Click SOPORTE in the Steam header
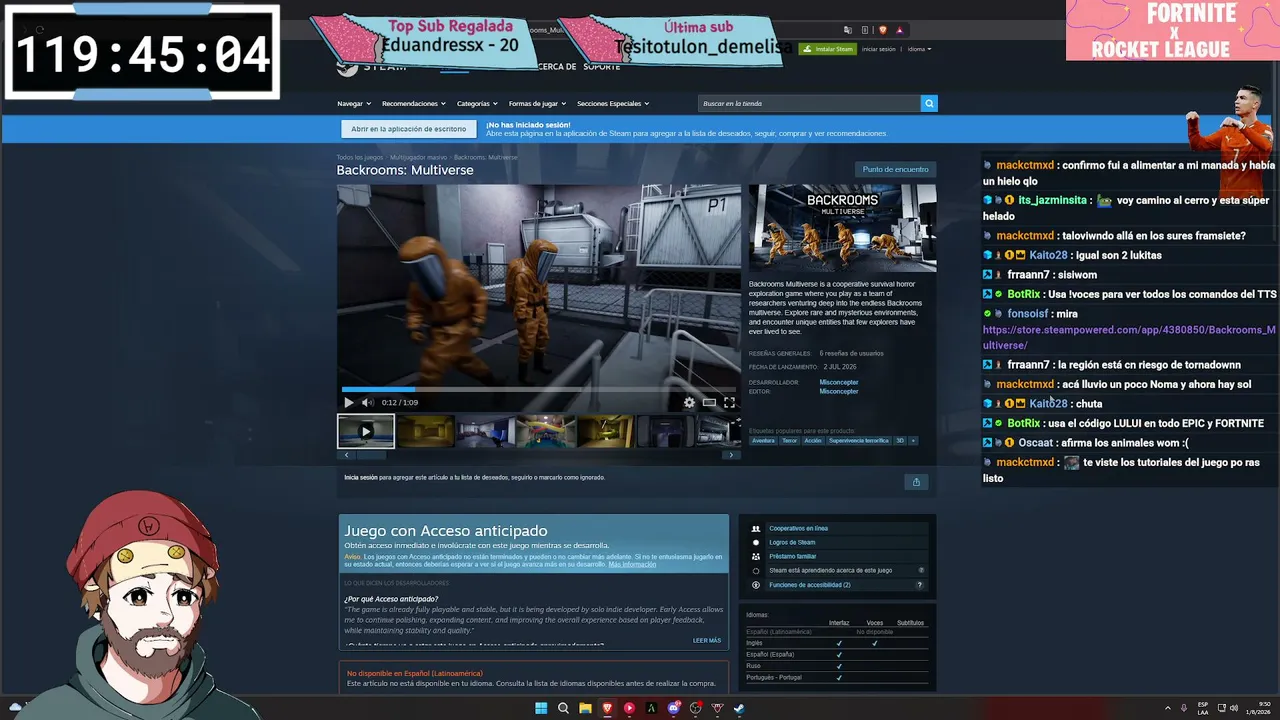The height and width of the screenshot is (720, 1280). click(x=601, y=67)
